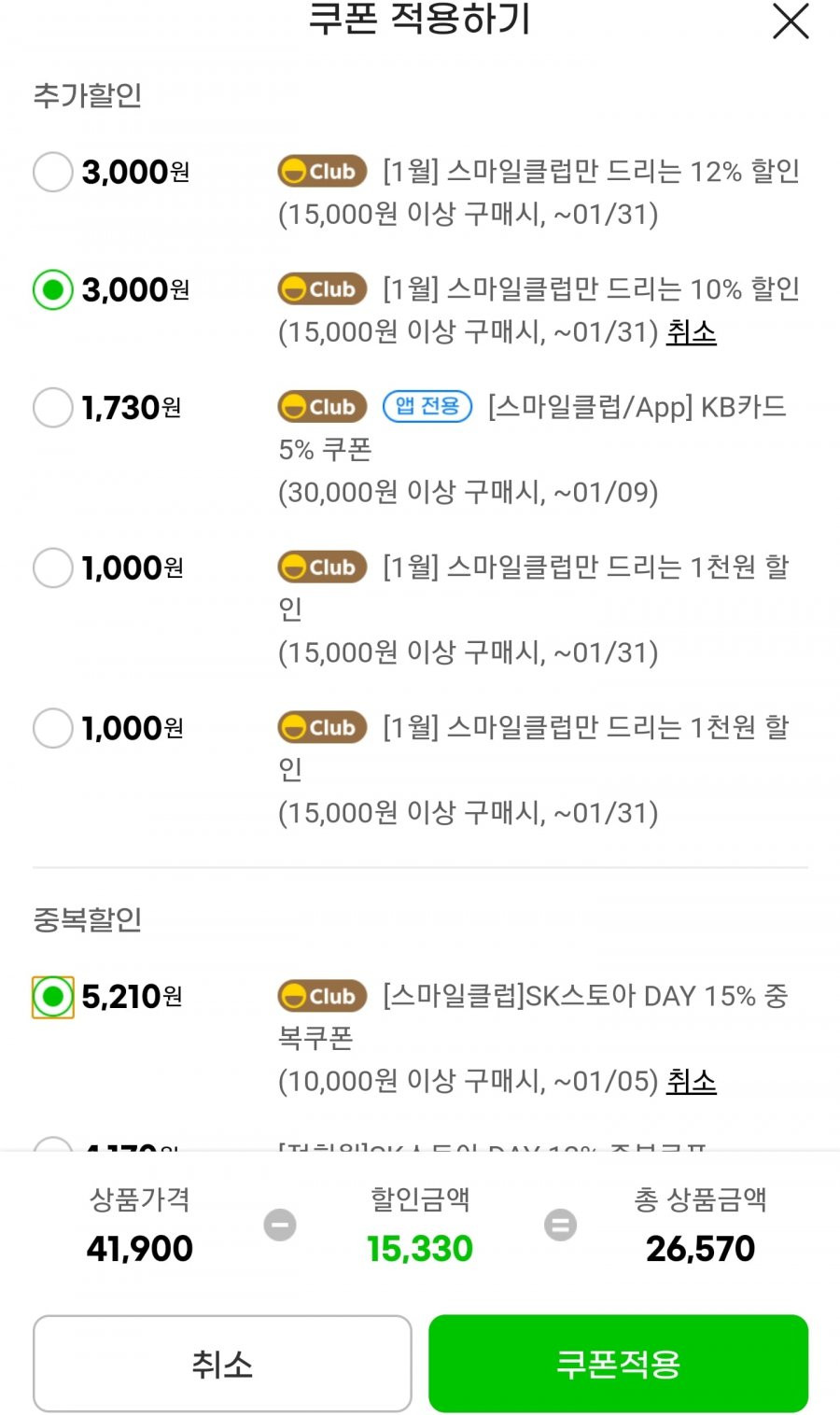Click Club badge on KB카드 coupon

coord(322,406)
